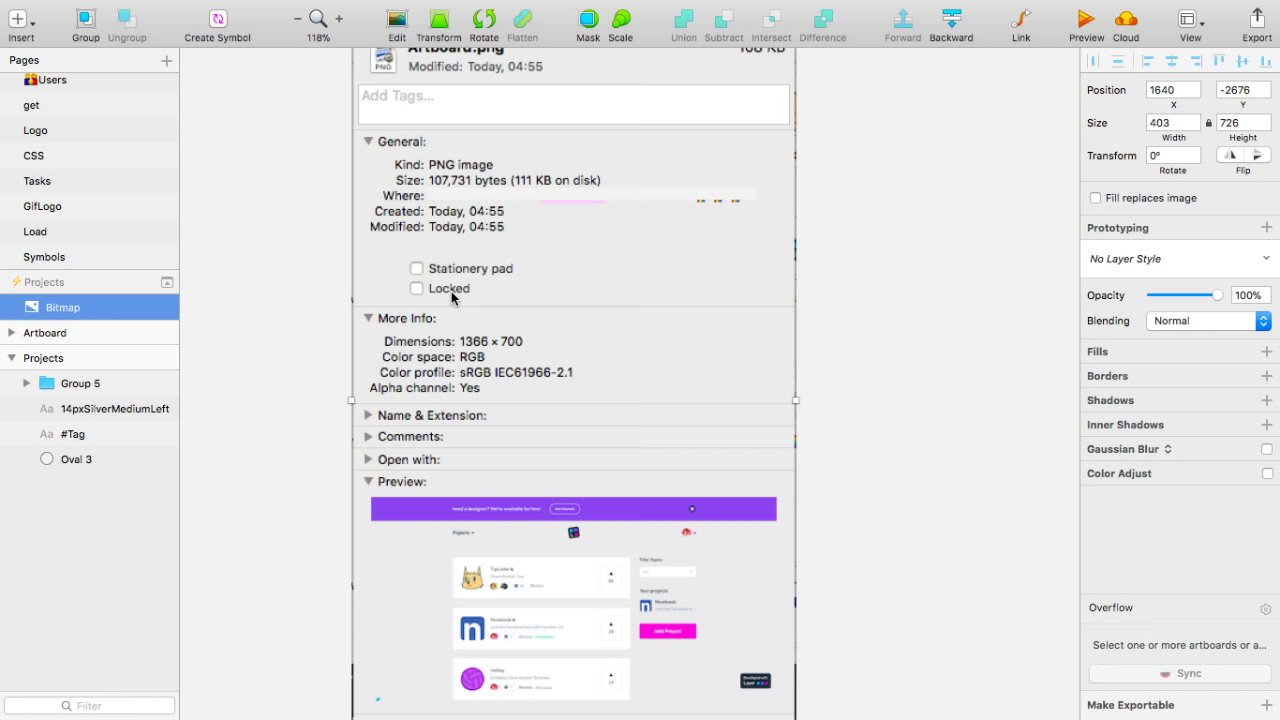Click the Group toolbar icon

pyautogui.click(x=86, y=19)
